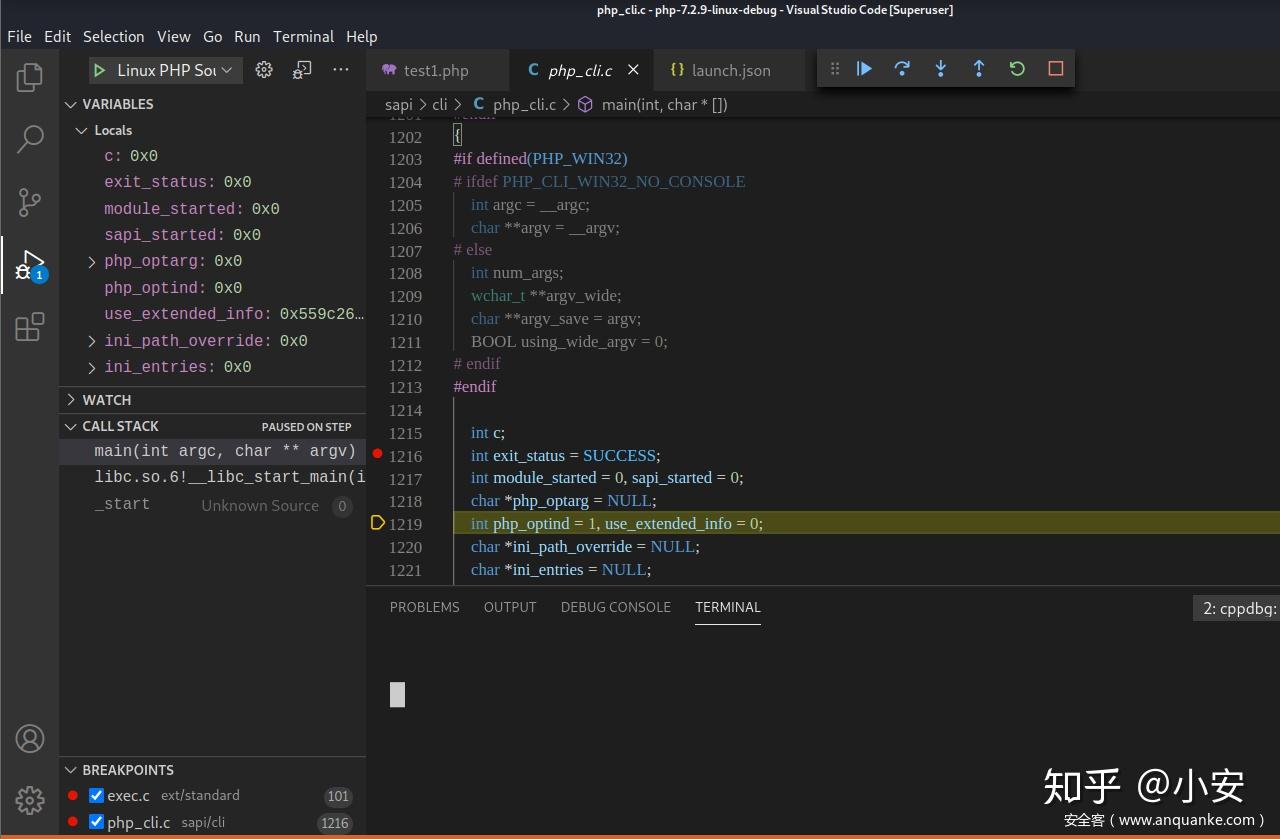
Task: Uncheck the php_cli.c breakpoint checkbox
Action: (97, 822)
